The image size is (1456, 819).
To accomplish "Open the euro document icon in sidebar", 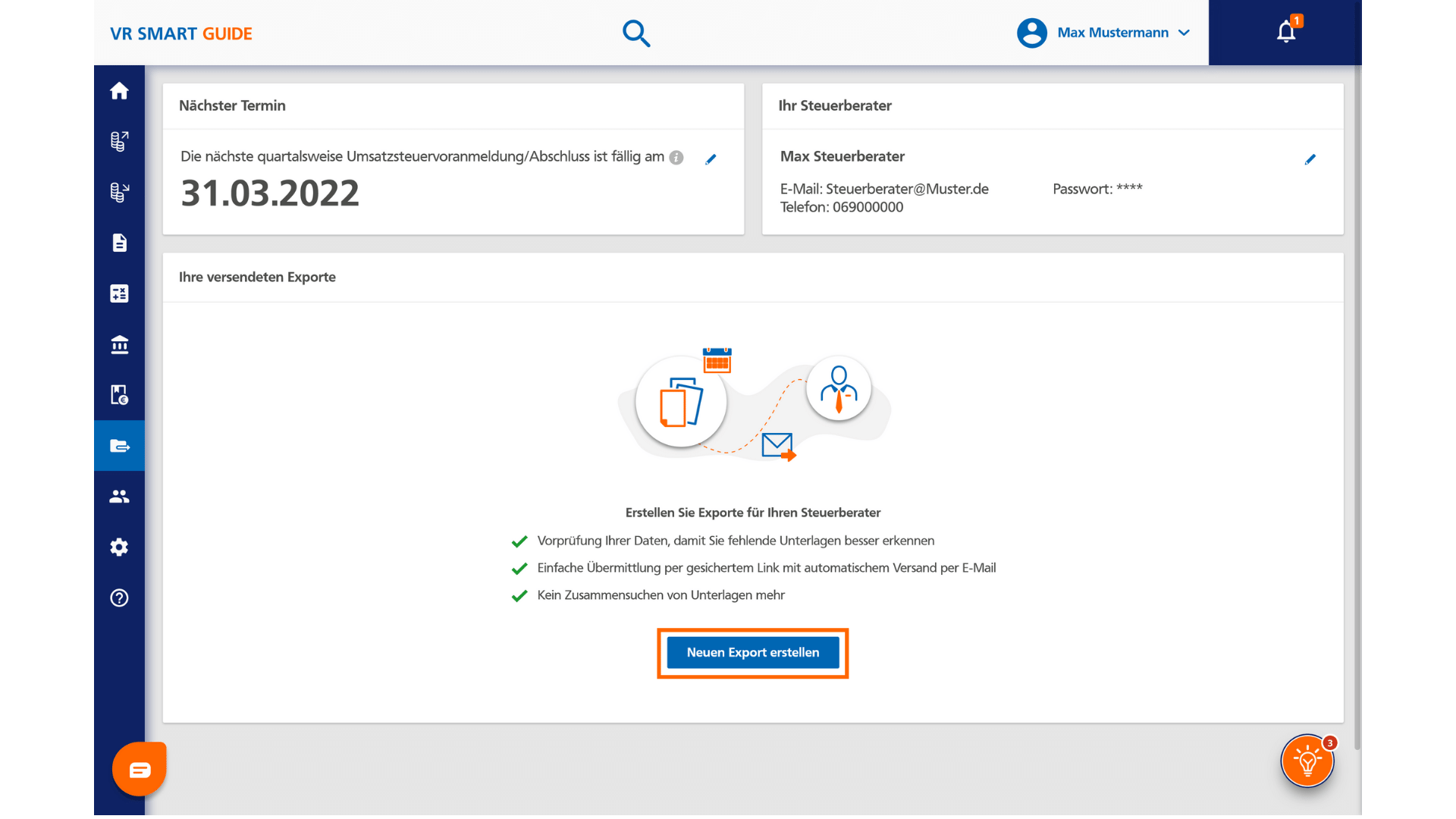I will tap(119, 395).
